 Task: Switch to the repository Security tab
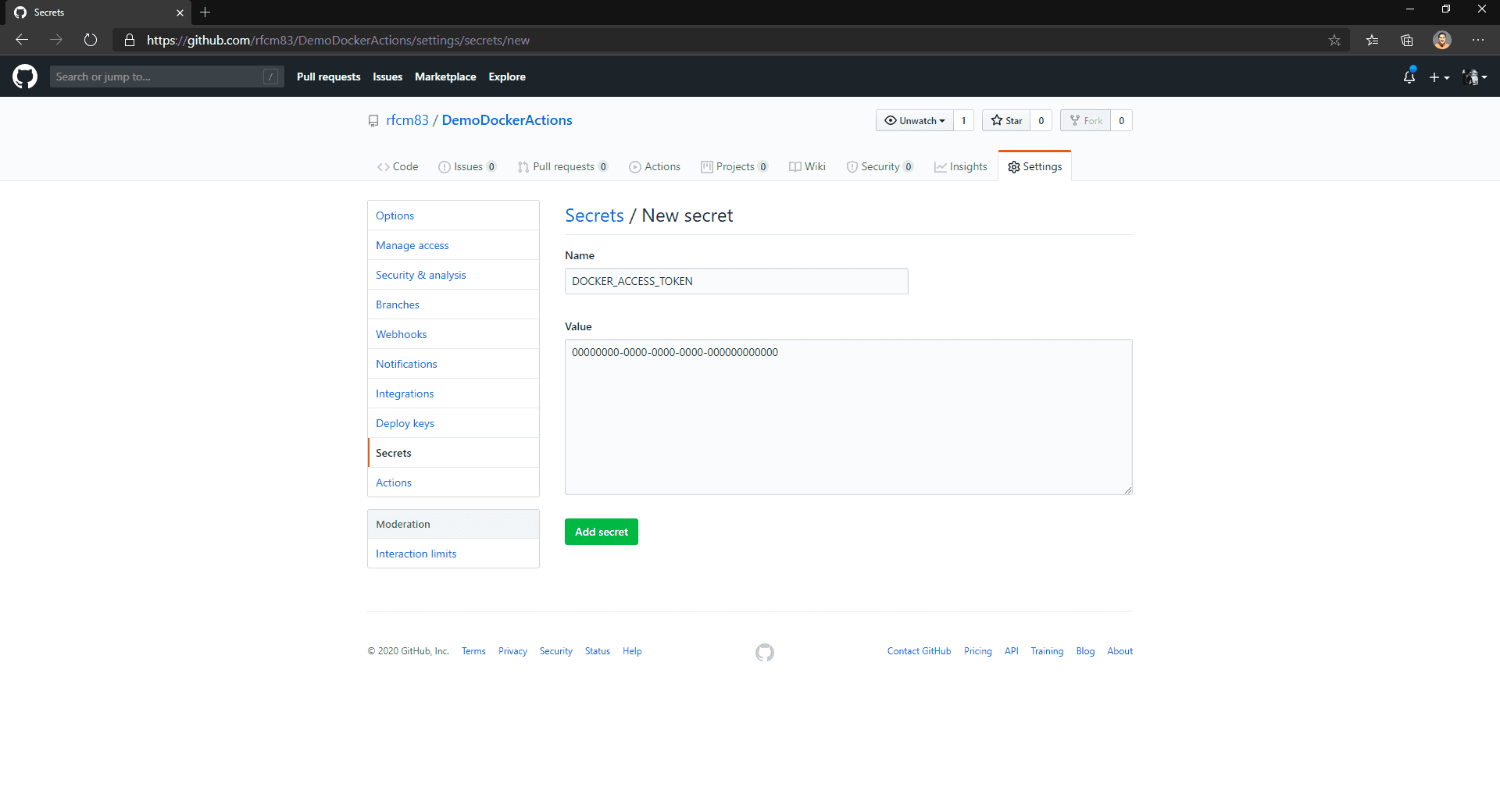(880, 166)
